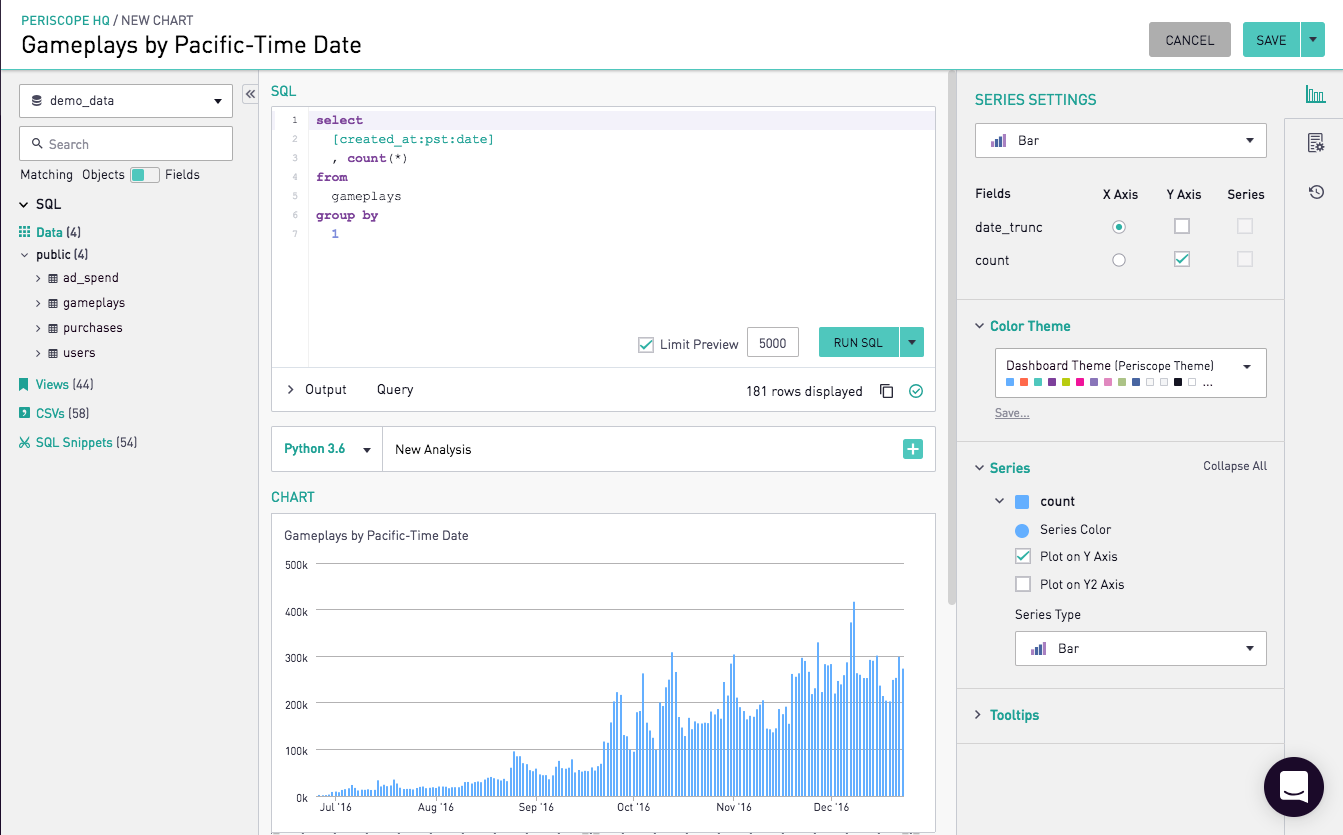Go to Periscope HQ breadcrumb

(x=65, y=20)
